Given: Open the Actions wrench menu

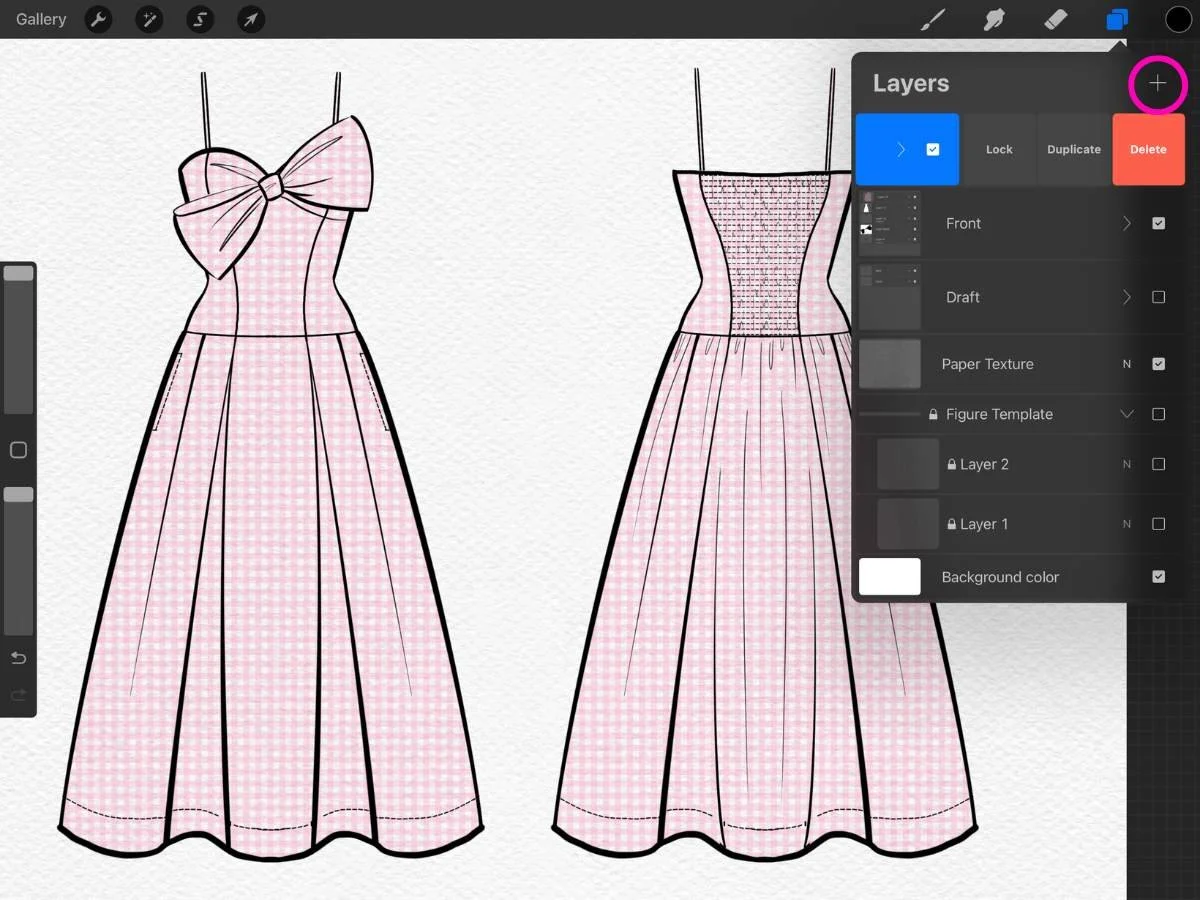Looking at the screenshot, I should [x=98, y=19].
